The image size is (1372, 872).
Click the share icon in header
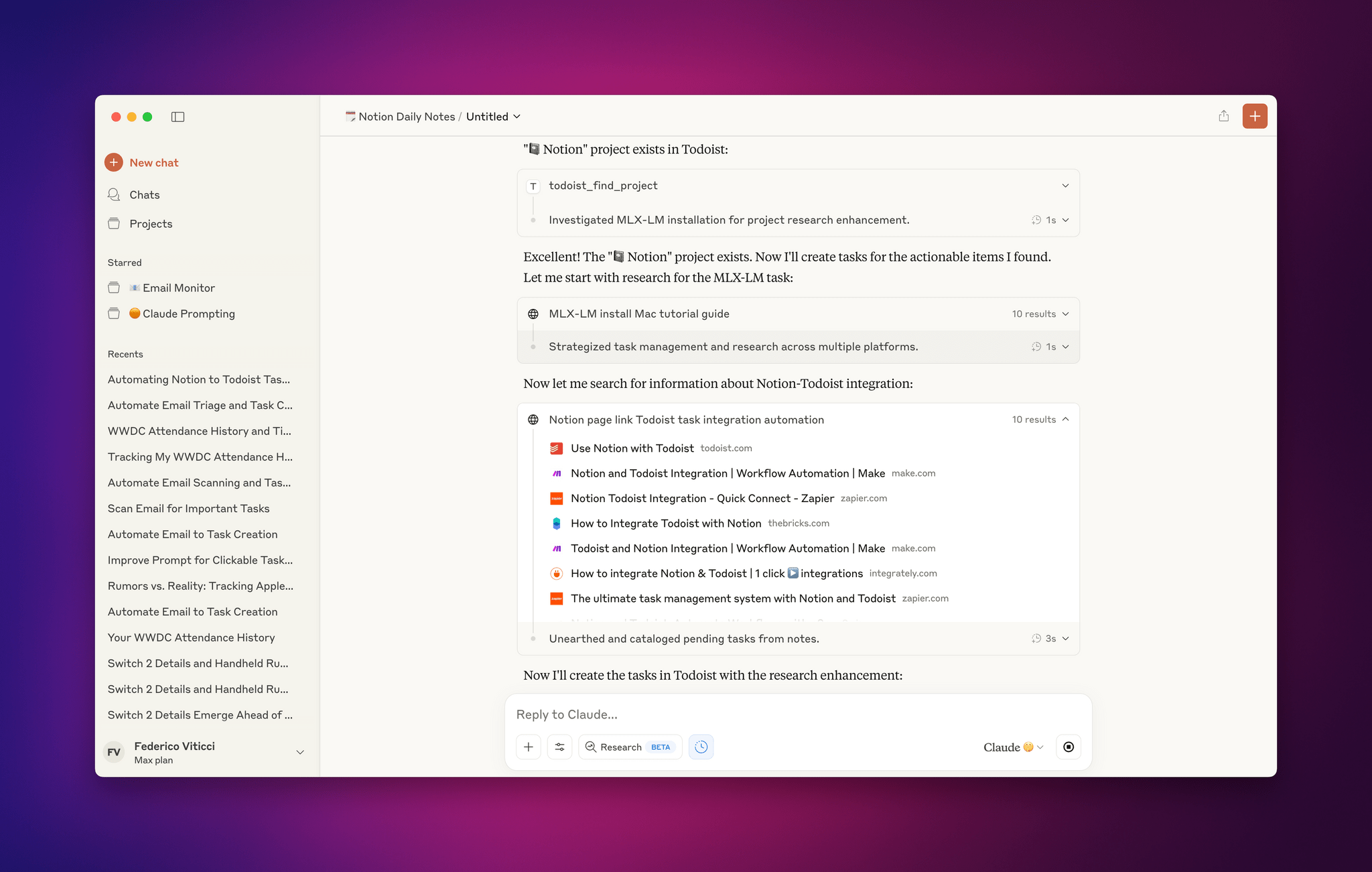coord(1223,116)
